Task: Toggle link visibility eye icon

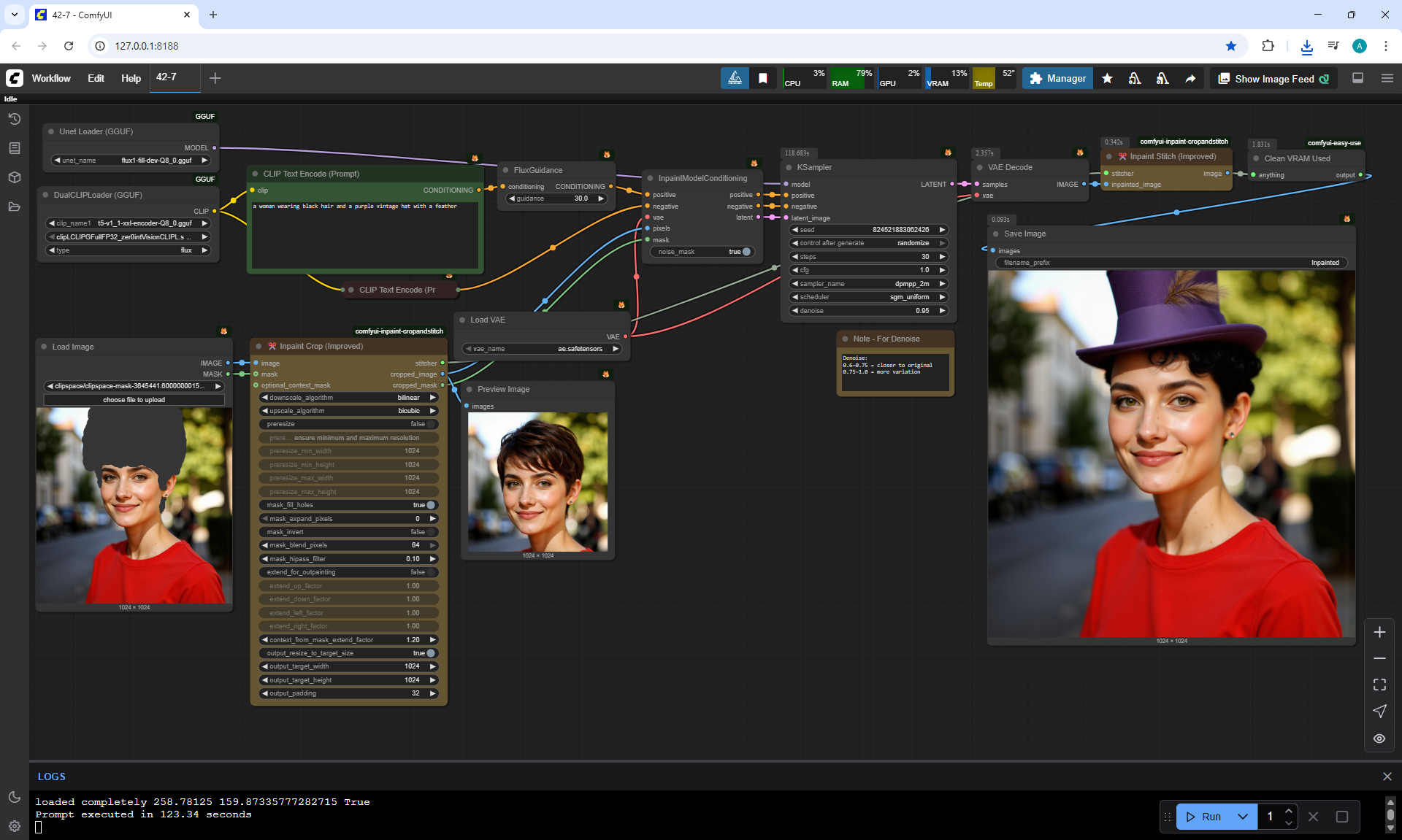Action: click(x=1379, y=739)
